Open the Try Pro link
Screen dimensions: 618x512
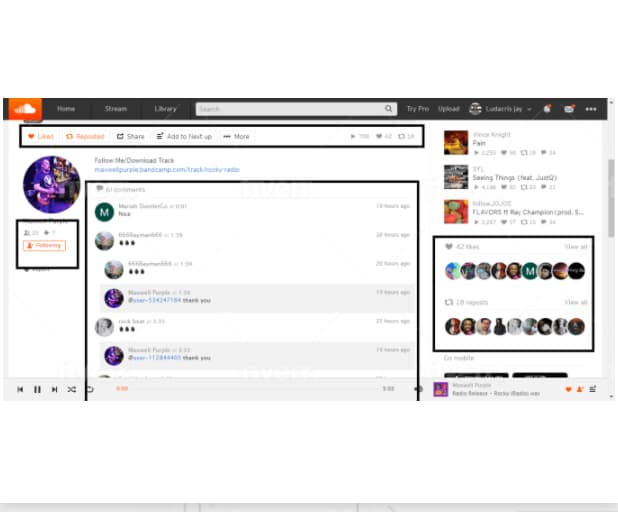pyautogui.click(x=417, y=109)
